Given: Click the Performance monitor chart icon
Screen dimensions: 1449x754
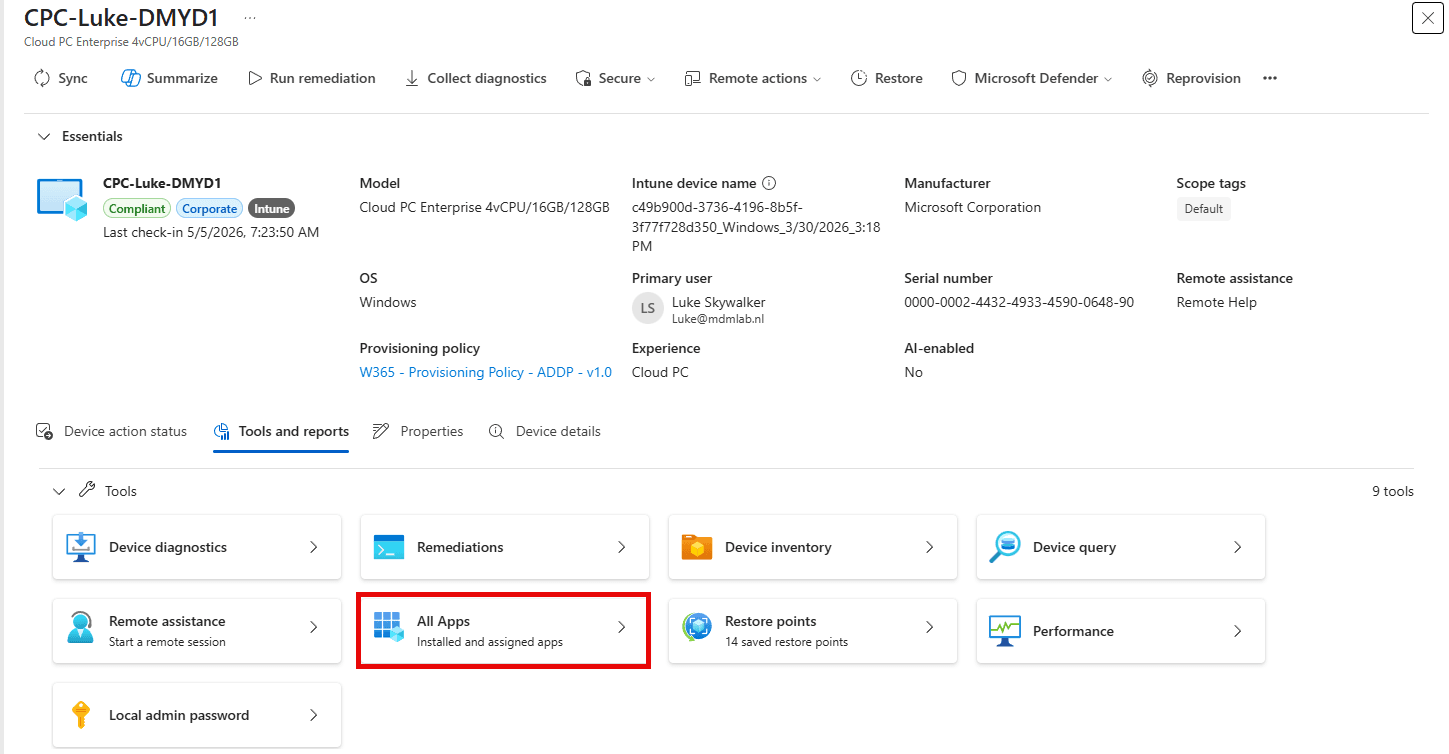Looking at the screenshot, I should tap(1005, 631).
